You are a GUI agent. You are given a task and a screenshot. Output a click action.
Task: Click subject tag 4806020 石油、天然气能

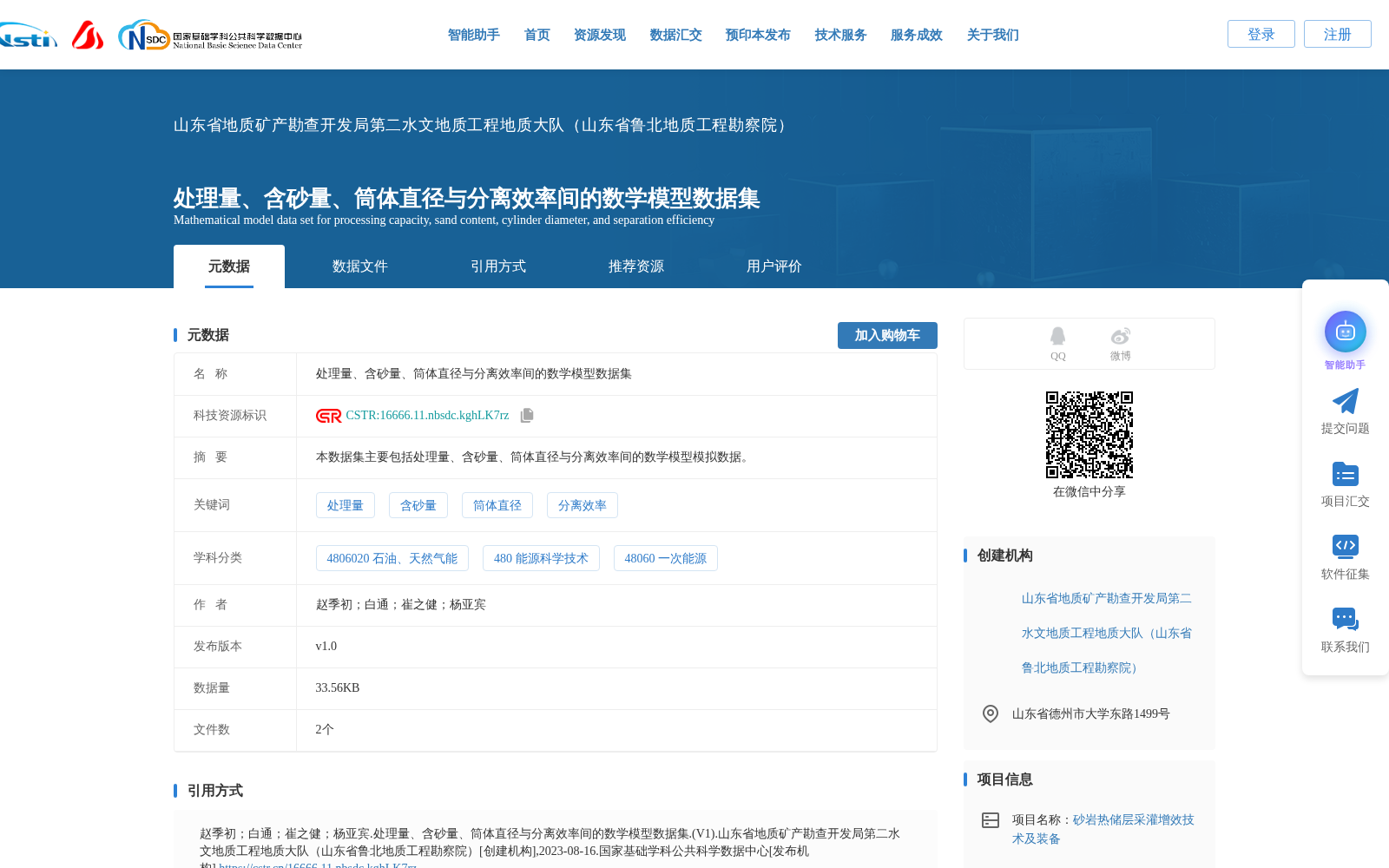(392, 558)
